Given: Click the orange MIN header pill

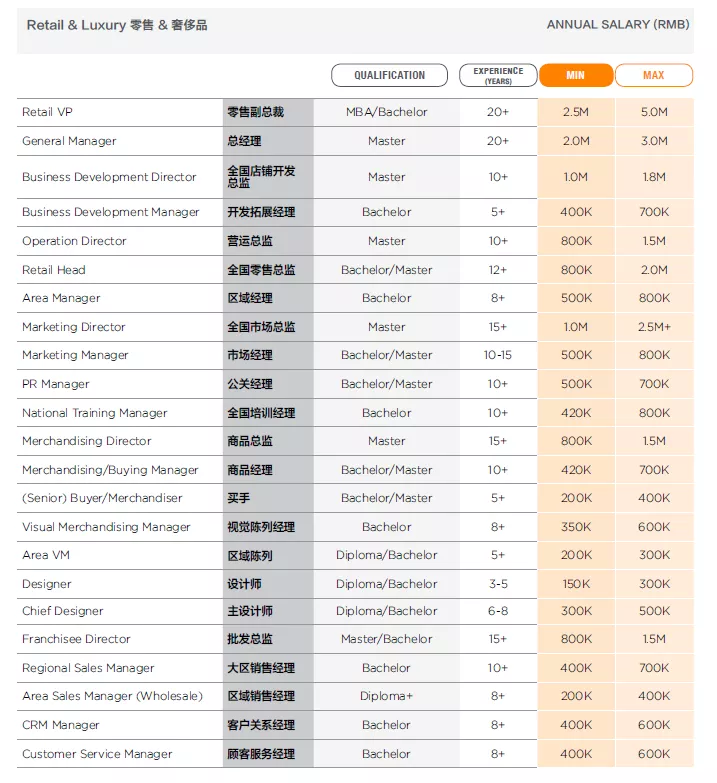Looking at the screenshot, I should point(576,75).
